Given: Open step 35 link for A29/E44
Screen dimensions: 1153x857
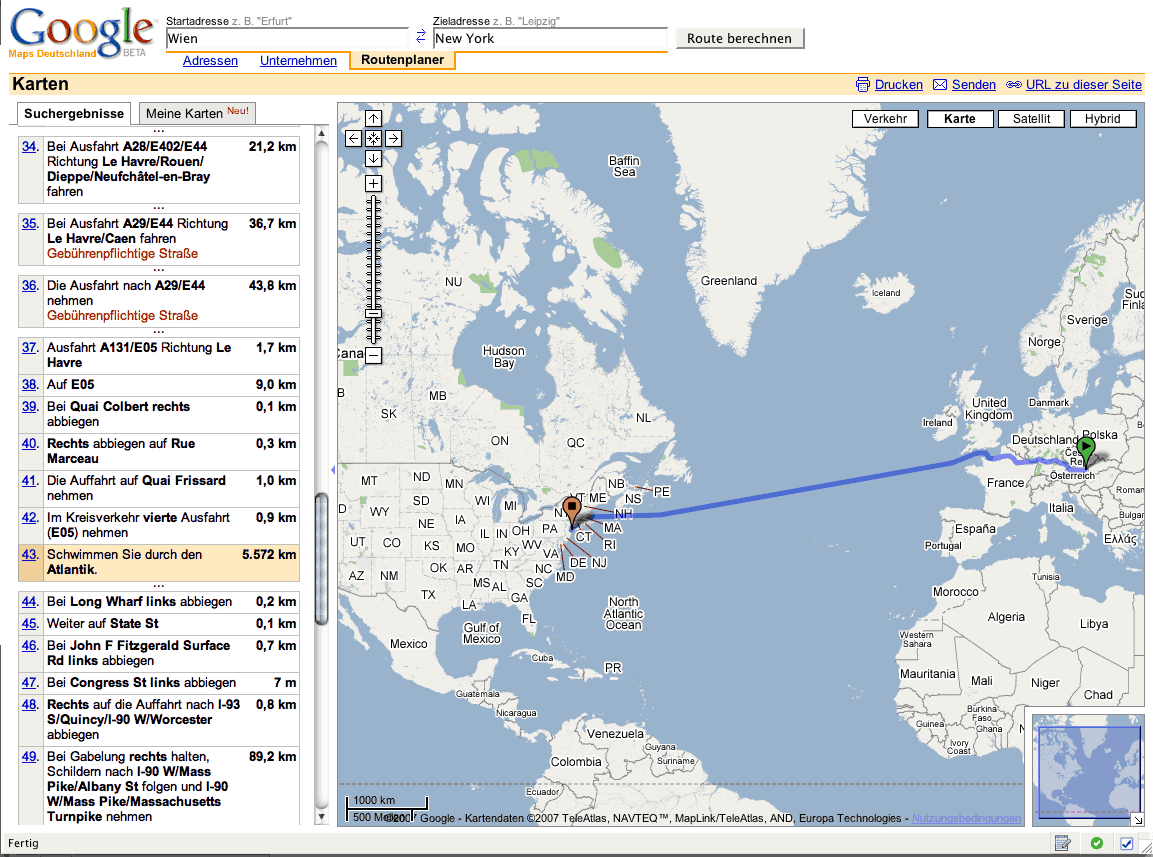Looking at the screenshot, I should [29, 224].
